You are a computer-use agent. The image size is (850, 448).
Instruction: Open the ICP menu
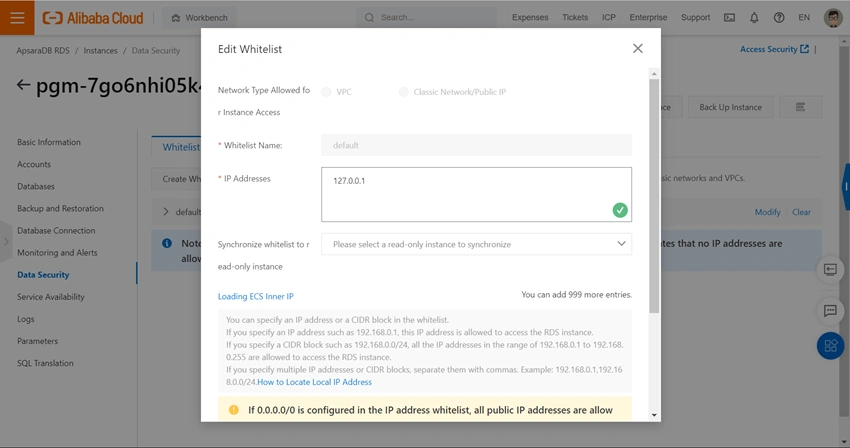pos(608,18)
